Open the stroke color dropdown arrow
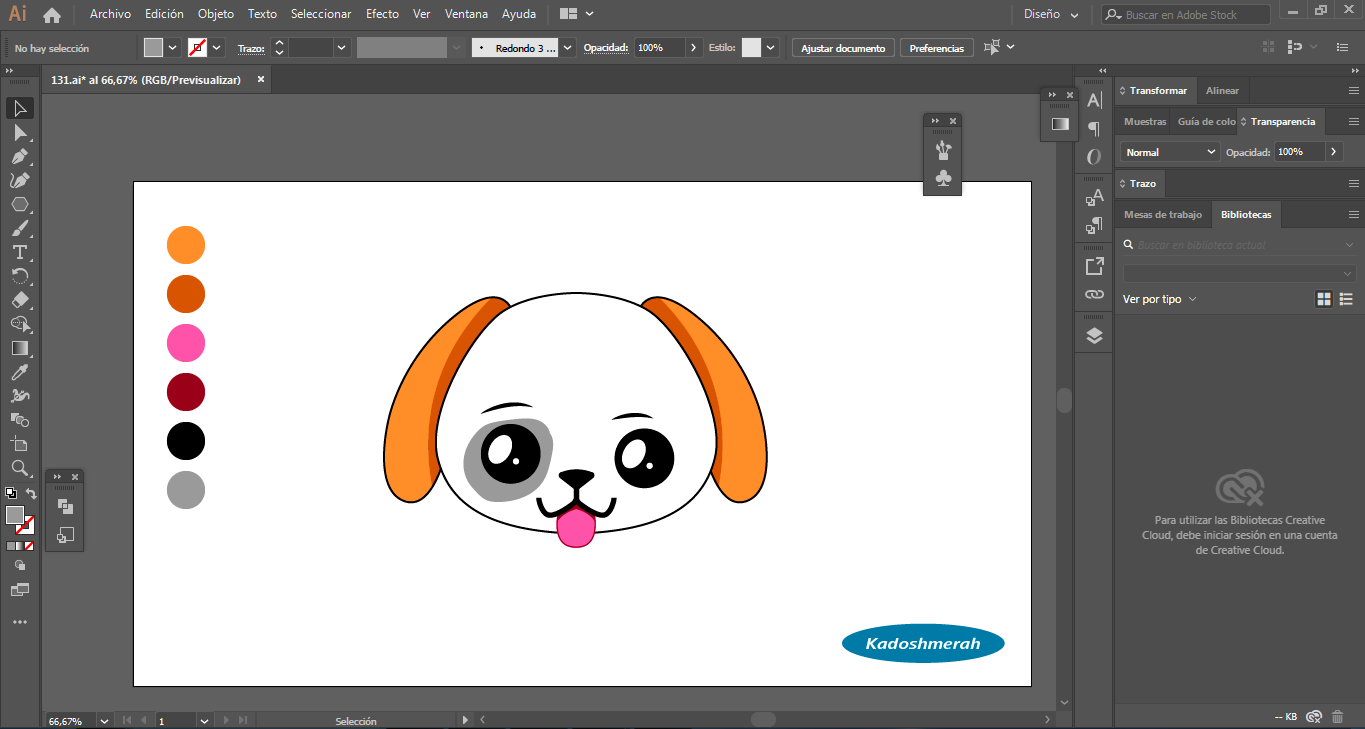This screenshot has width=1365, height=729. coord(217,48)
